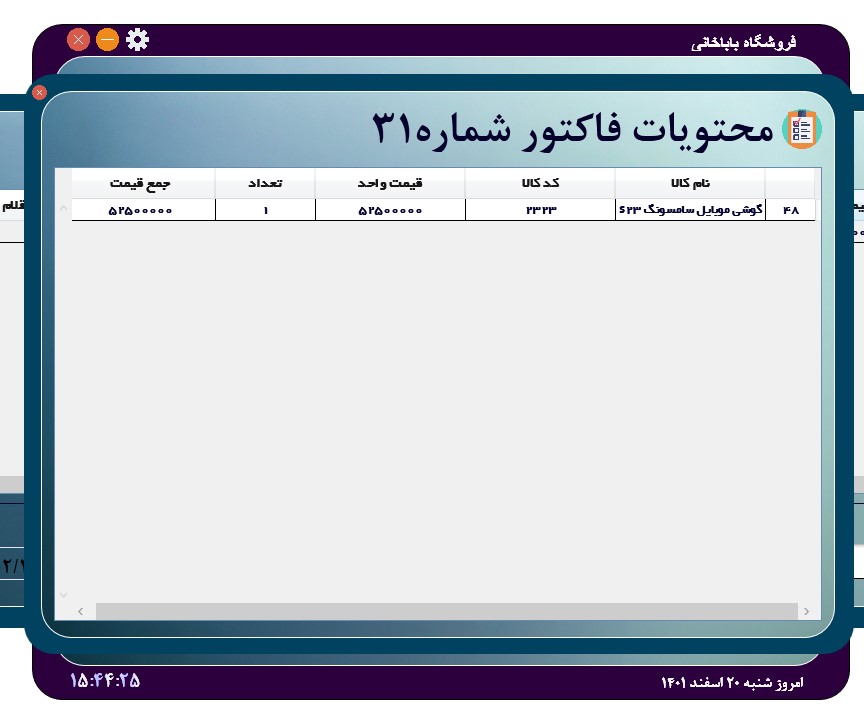Screen dimensions: 864x723
Task: Click the 'جمع قیمت' column header
Action: 141,183
